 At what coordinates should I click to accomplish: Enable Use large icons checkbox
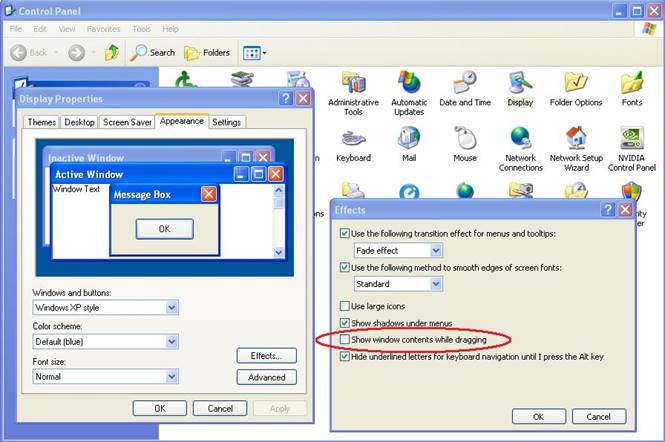pyautogui.click(x=344, y=306)
